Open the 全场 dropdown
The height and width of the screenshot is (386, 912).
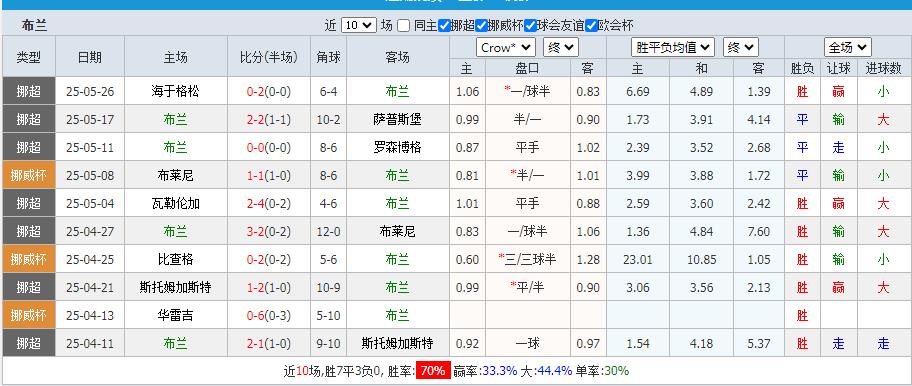tap(847, 48)
